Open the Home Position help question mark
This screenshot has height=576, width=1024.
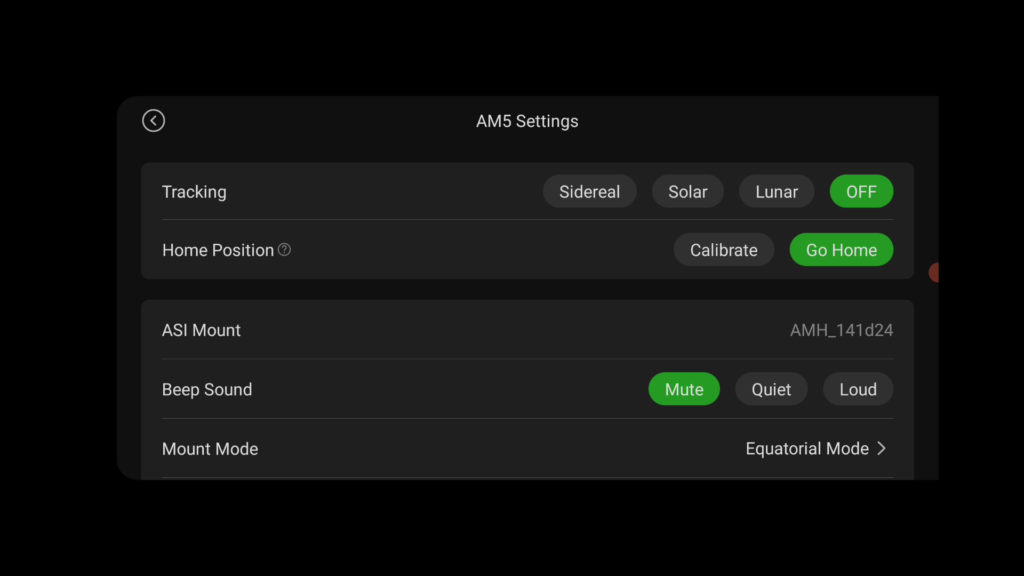pyautogui.click(x=284, y=249)
